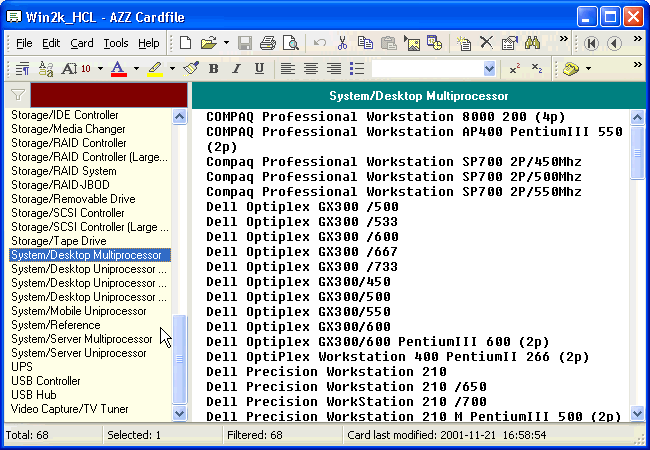Toggle bold formatting
Image resolution: width=650 pixels, height=450 pixels.
[x=213, y=68]
